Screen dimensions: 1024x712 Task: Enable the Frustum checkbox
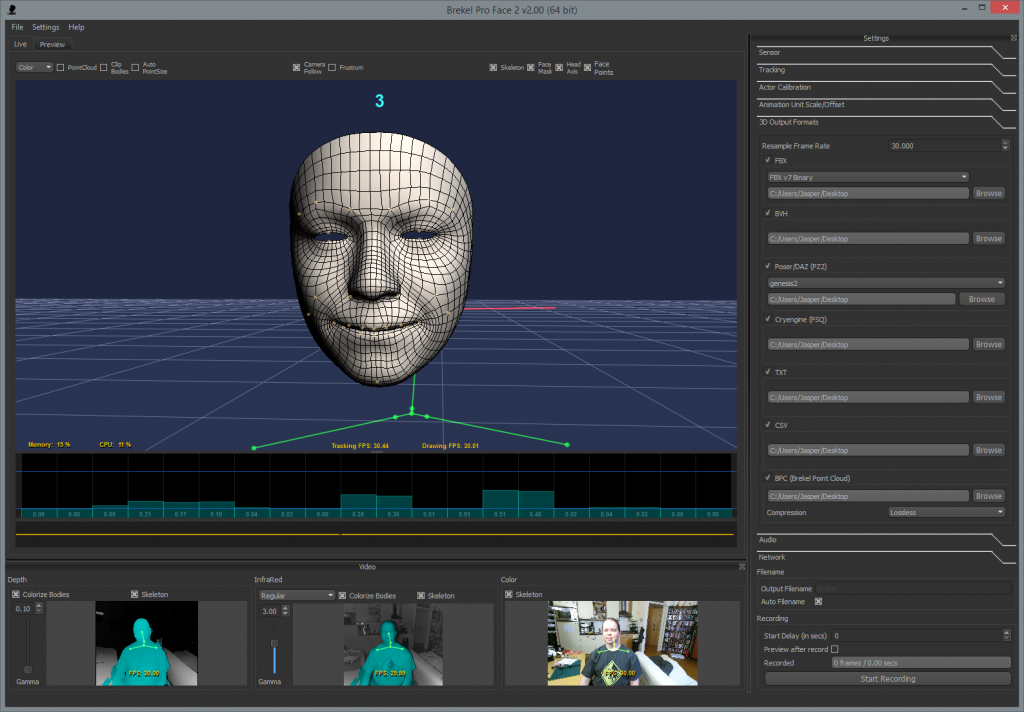332,67
